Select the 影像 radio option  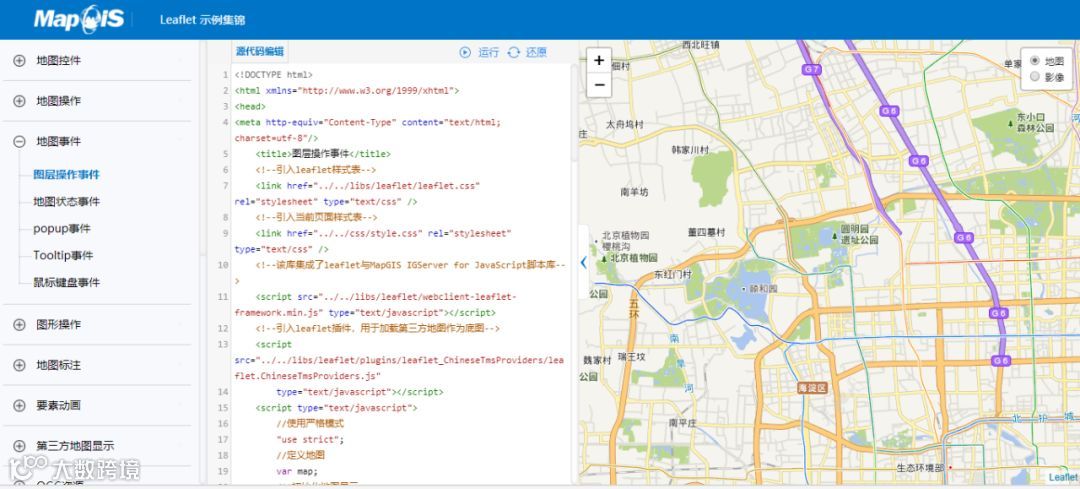(x=1034, y=77)
